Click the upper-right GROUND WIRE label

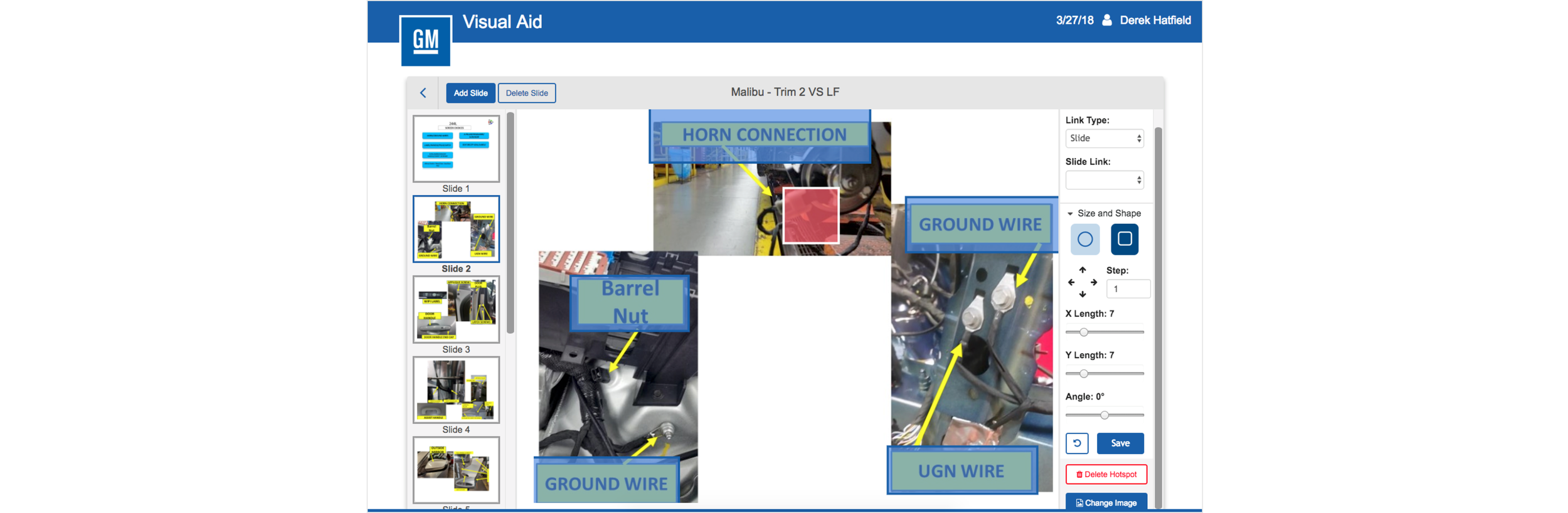click(x=980, y=225)
